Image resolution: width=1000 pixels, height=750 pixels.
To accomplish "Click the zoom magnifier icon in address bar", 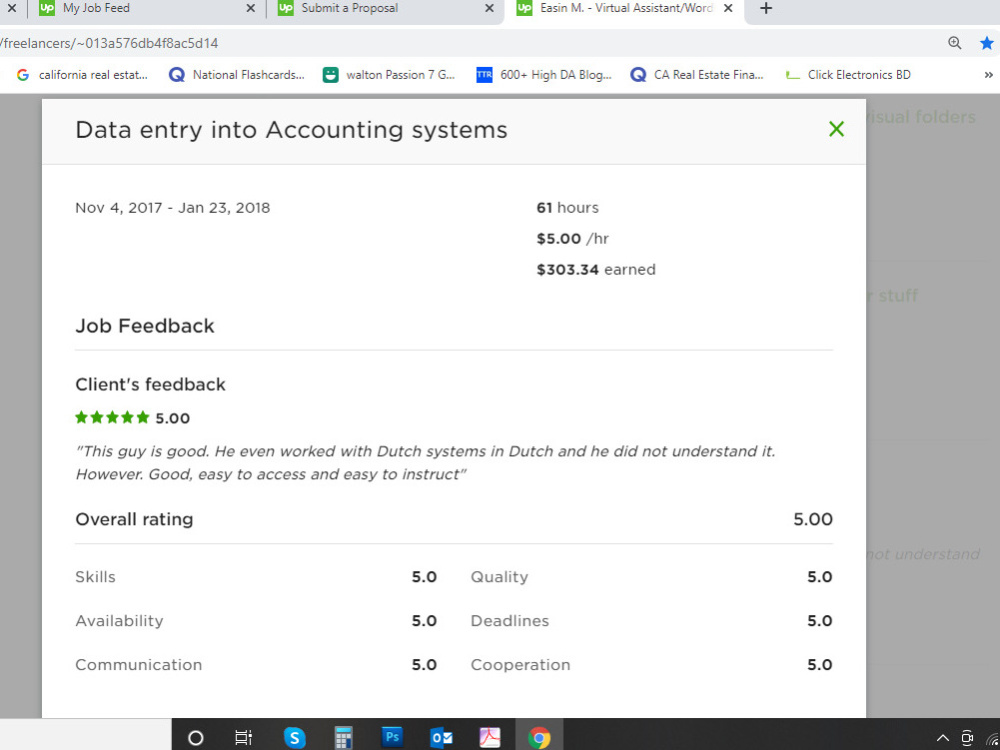I will pos(955,43).
